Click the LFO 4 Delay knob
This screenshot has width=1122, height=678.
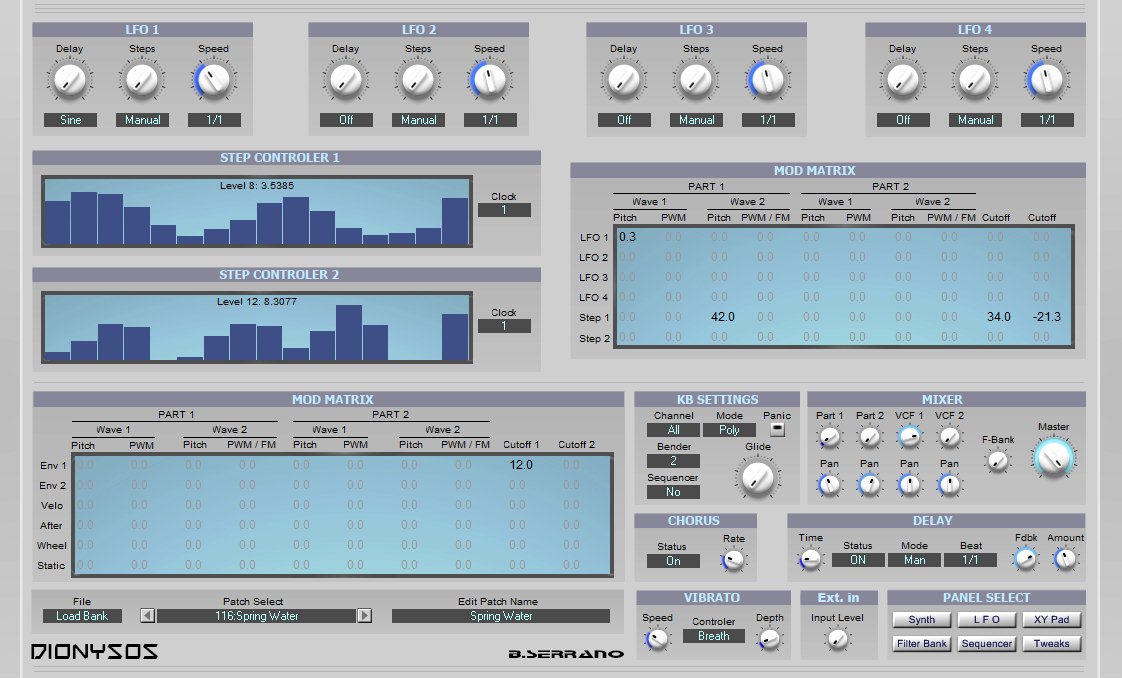coord(903,81)
